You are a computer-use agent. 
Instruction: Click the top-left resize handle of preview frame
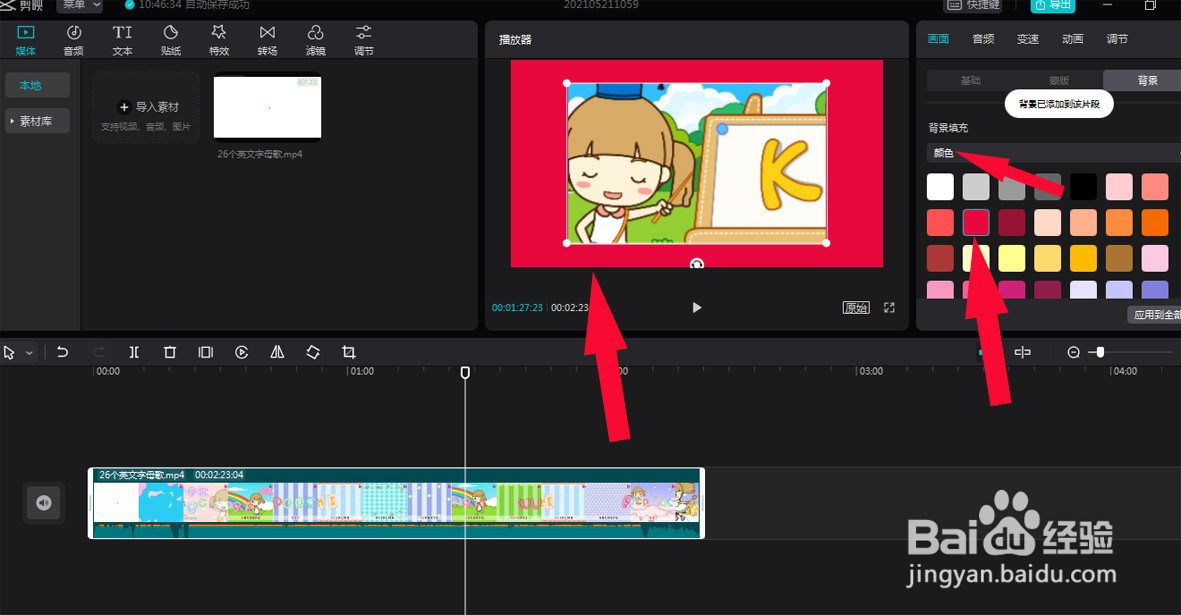click(x=567, y=84)
